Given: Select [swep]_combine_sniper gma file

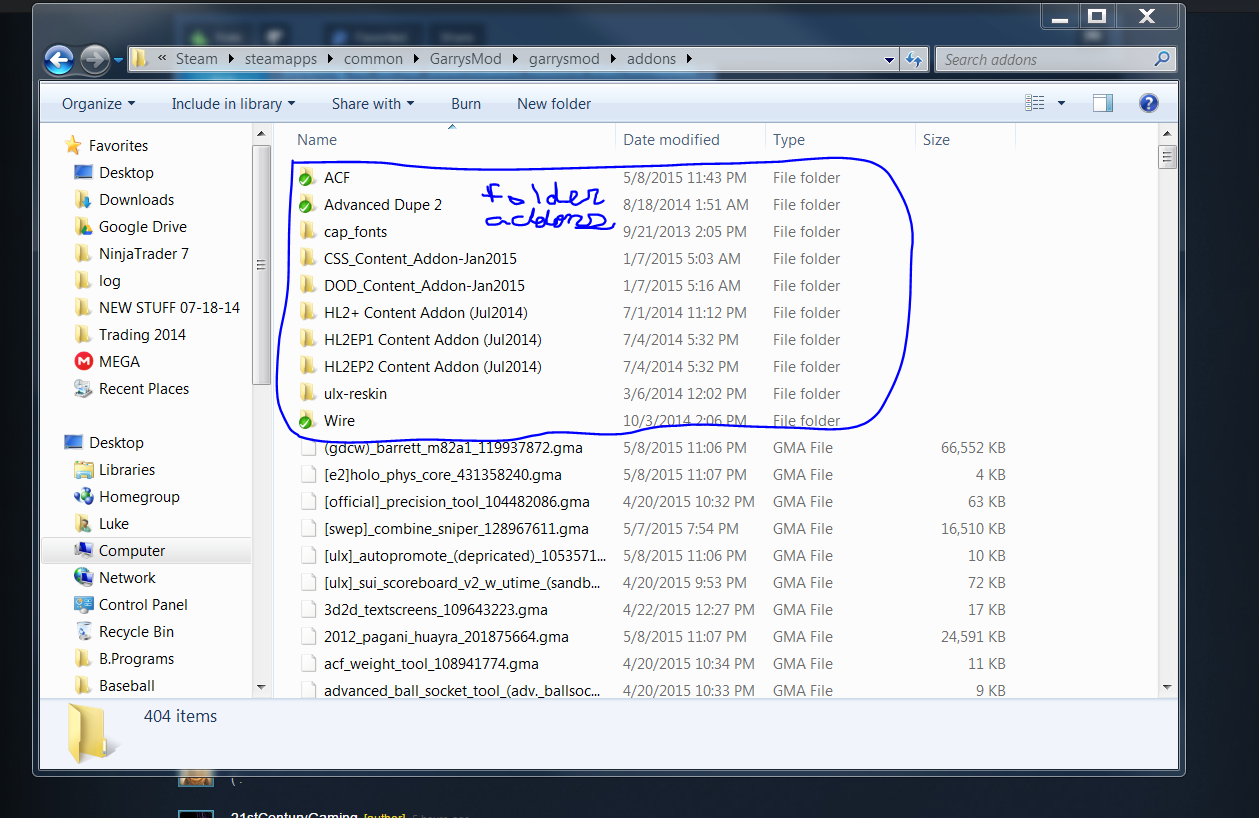Looking at the screenshot, I should pyautogui.click(x=456, y=529).
